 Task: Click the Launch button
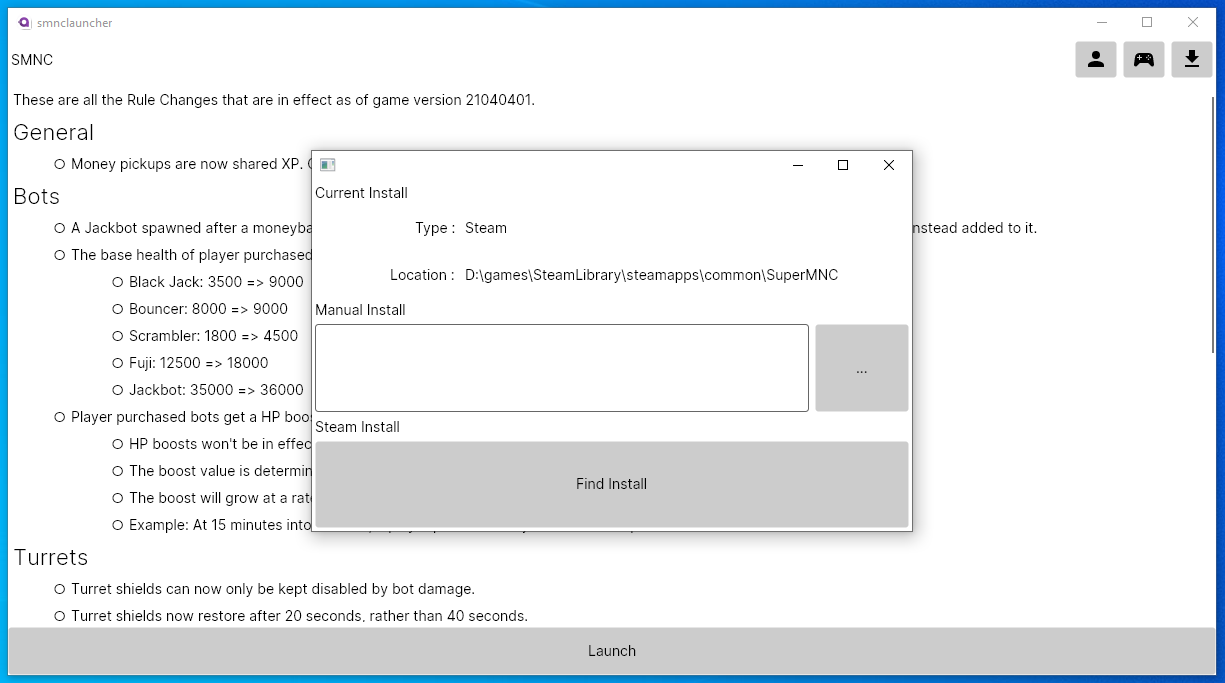coord(612,651)
